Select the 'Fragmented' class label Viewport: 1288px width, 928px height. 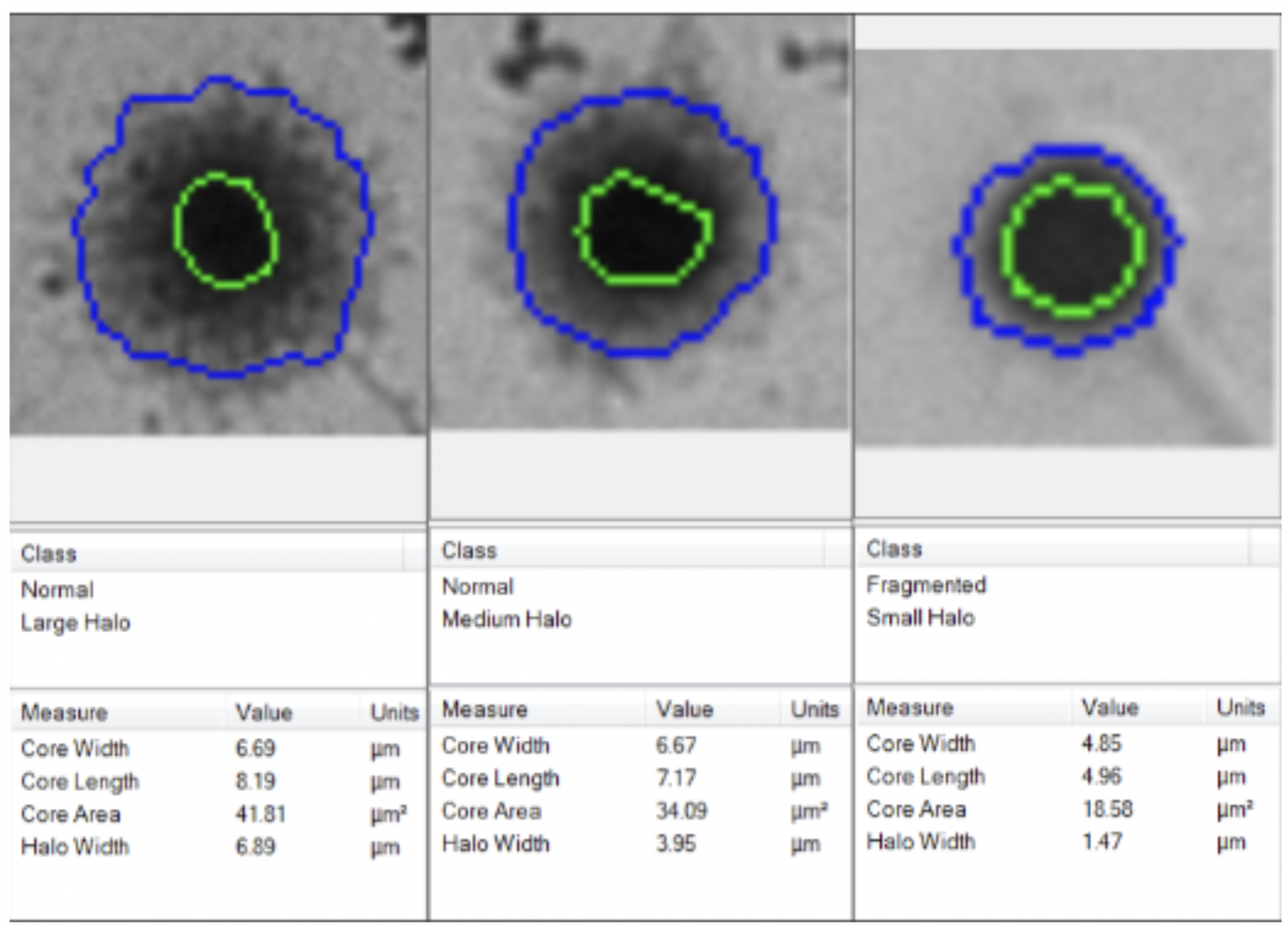coord(926,585)
